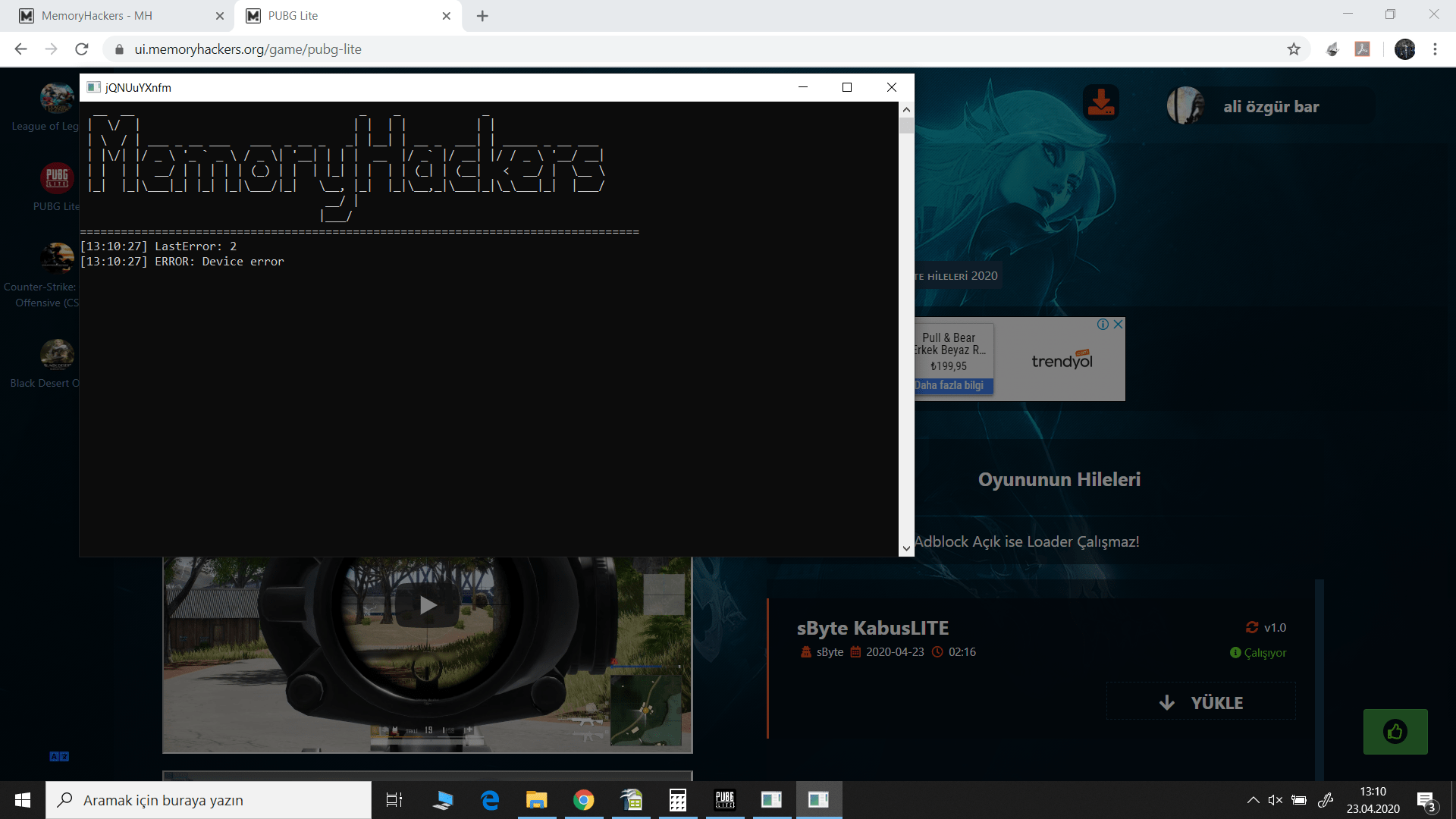Open Task View from taskbar
The width and height of the screenshot is (1456, 819).
click(x=394, y=800)
